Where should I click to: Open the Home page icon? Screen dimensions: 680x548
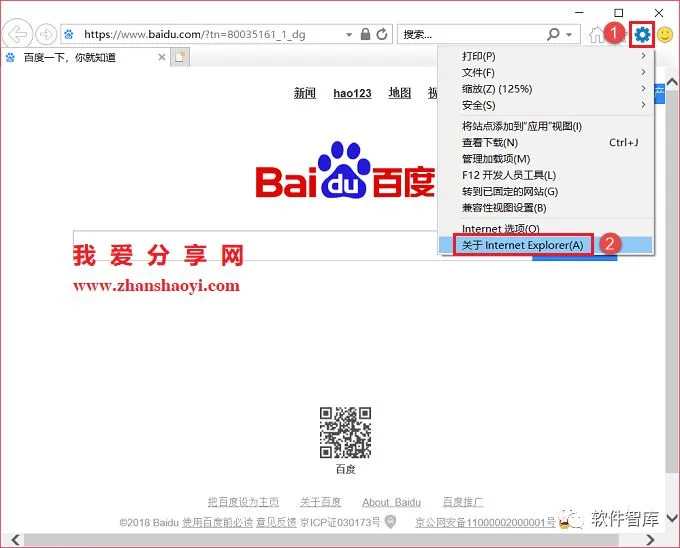[597, 35]
